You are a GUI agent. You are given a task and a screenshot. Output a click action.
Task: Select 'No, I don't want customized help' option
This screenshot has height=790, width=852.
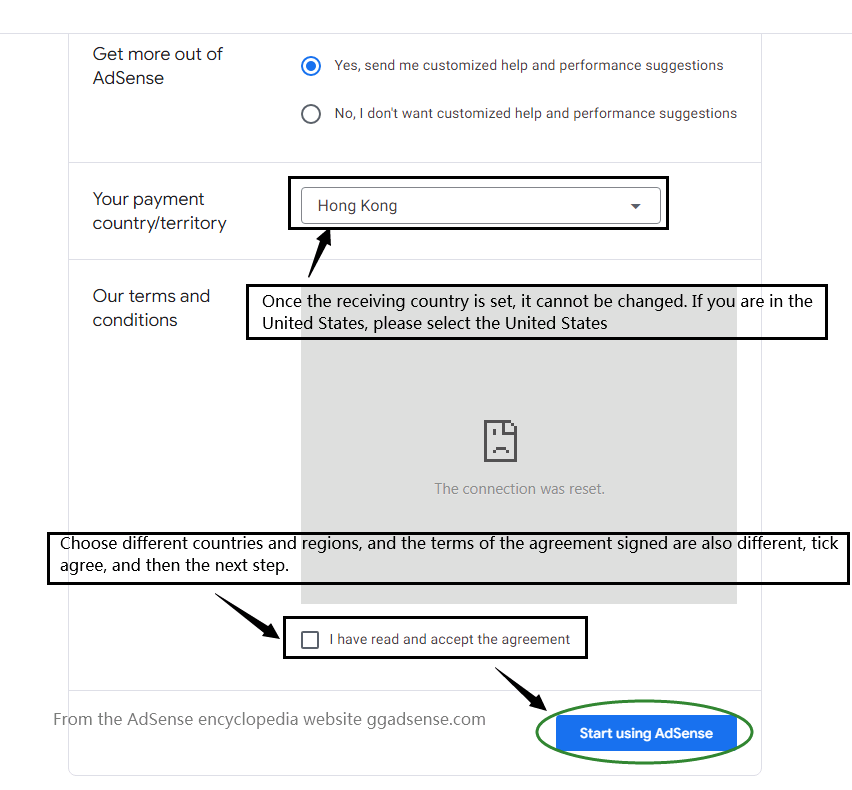(x=311, y=114)
